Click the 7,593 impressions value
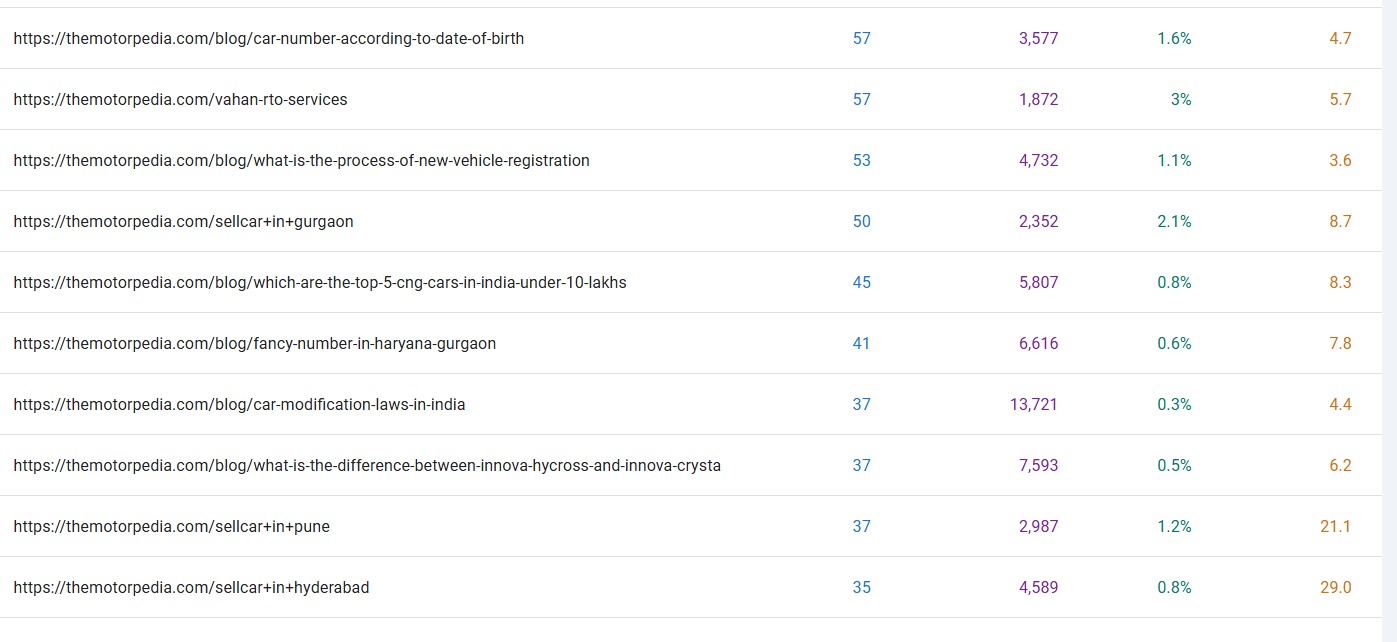 click(1038, 465)
